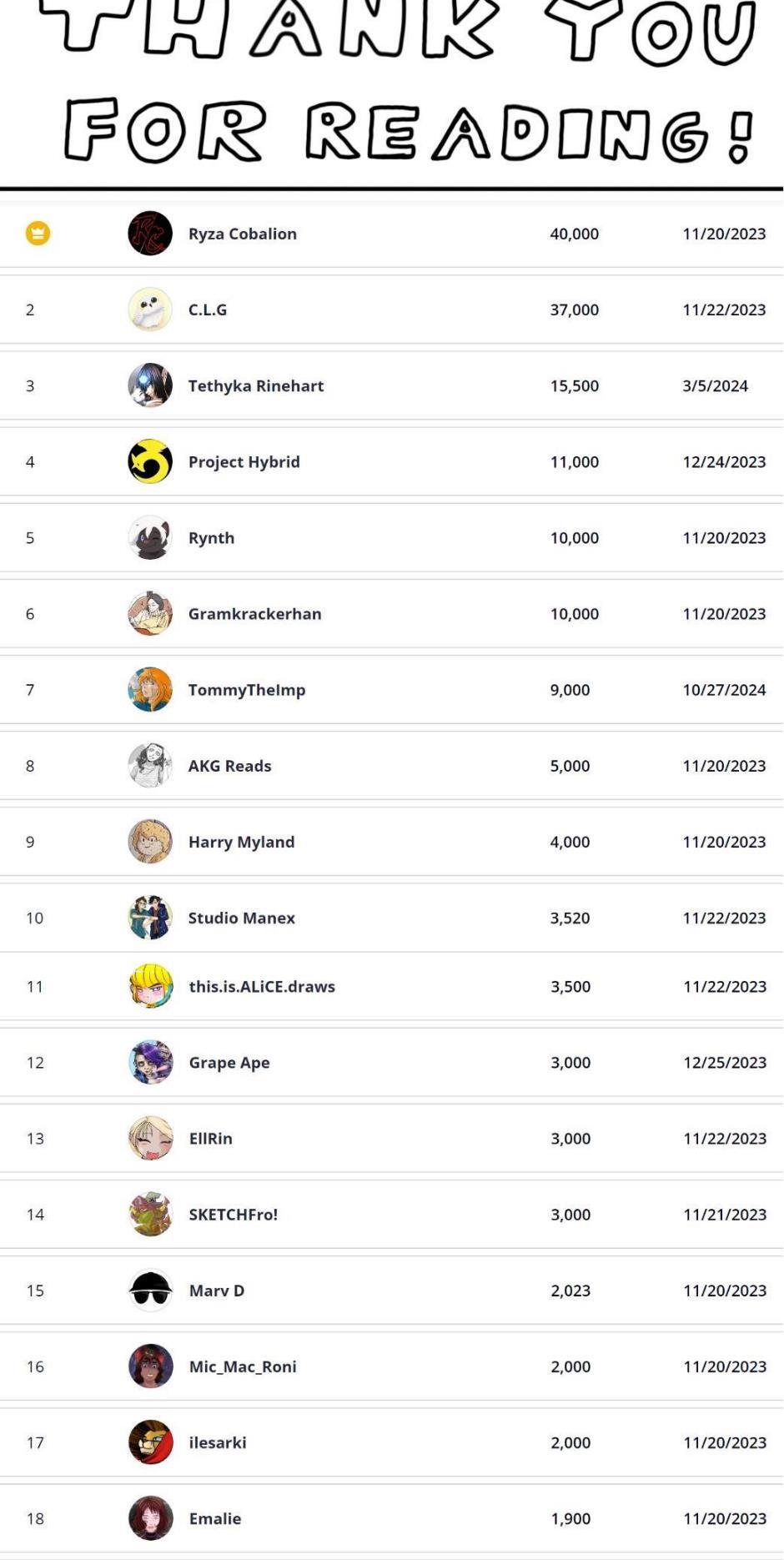Click EllRin's blonde winking avatar thumbnail
This screenshot has height=1560, width=784.
point(151,1139)
